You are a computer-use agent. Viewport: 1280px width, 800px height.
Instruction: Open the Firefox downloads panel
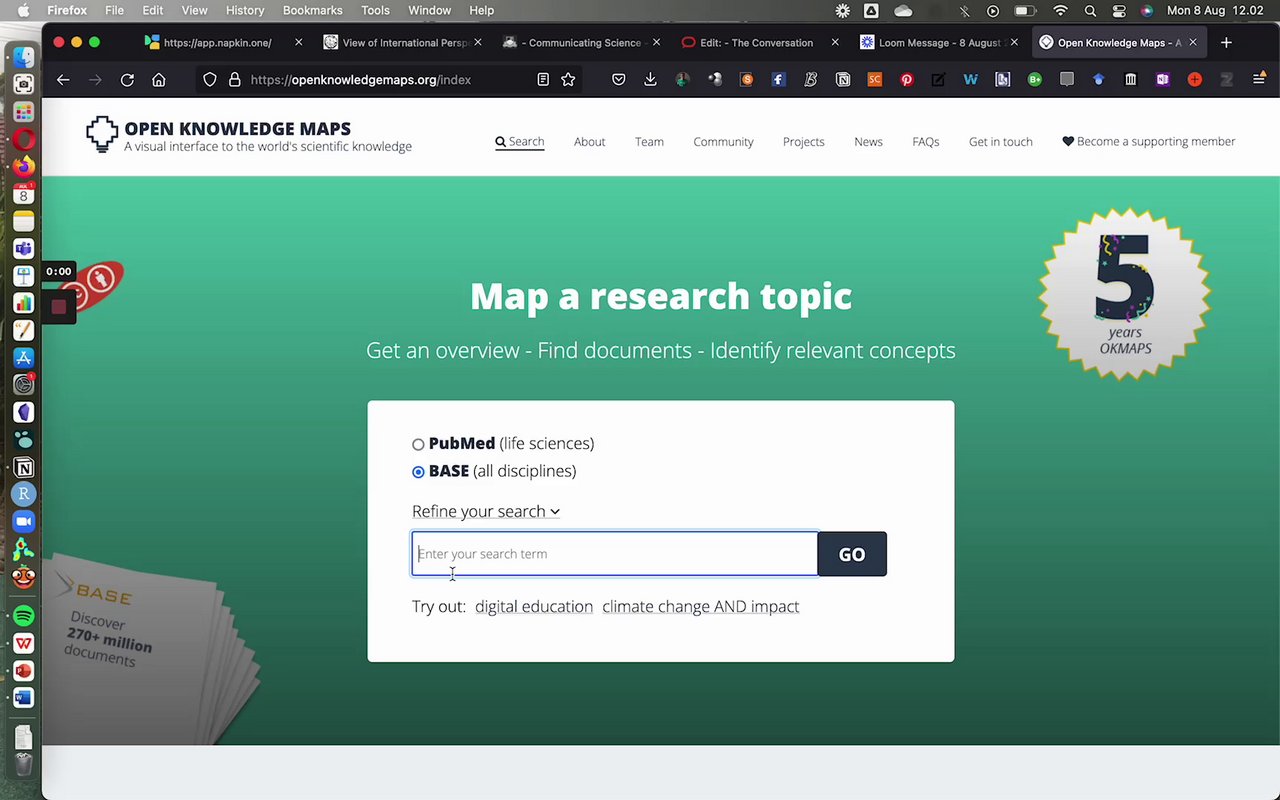650,80
